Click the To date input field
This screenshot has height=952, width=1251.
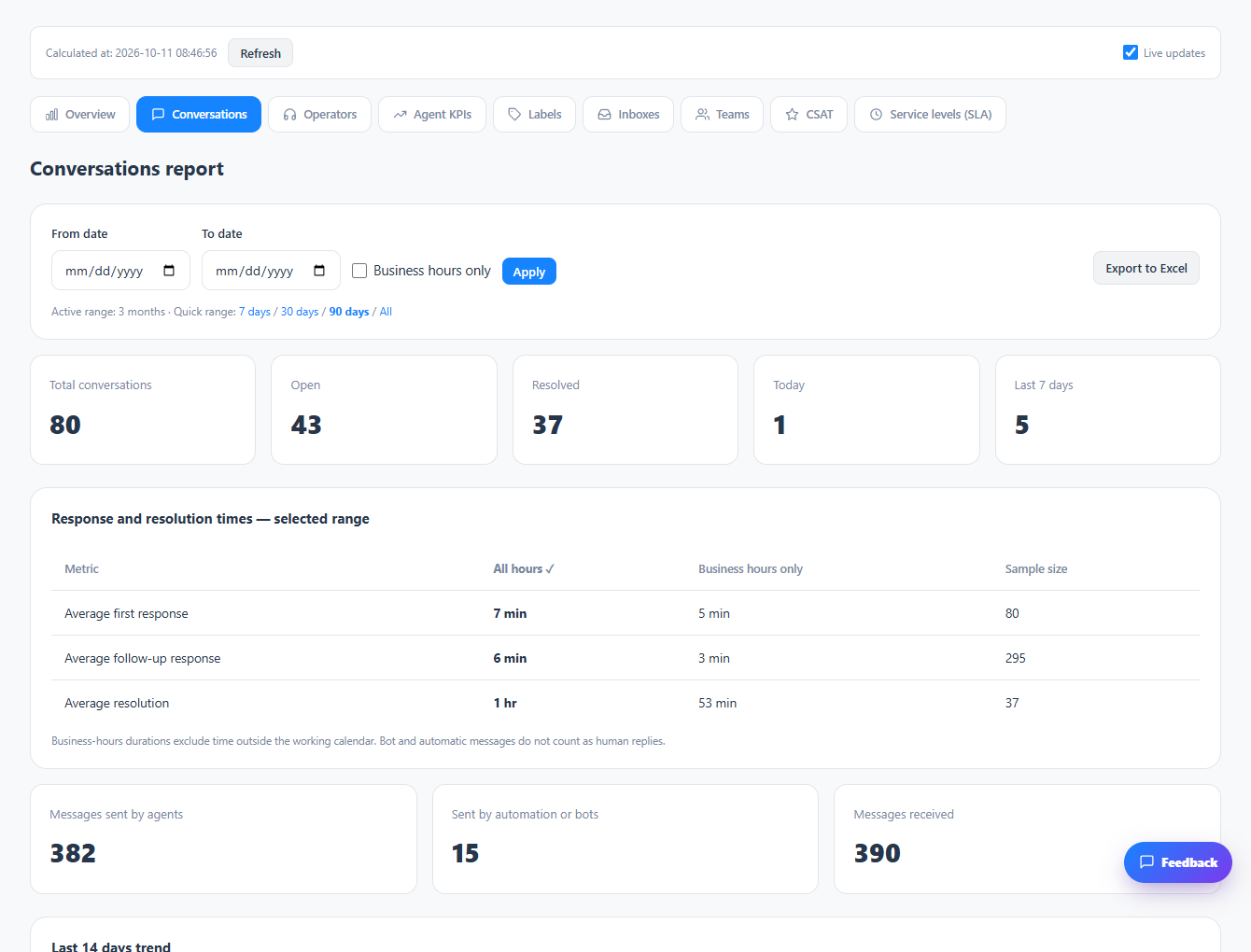(271, 271)
